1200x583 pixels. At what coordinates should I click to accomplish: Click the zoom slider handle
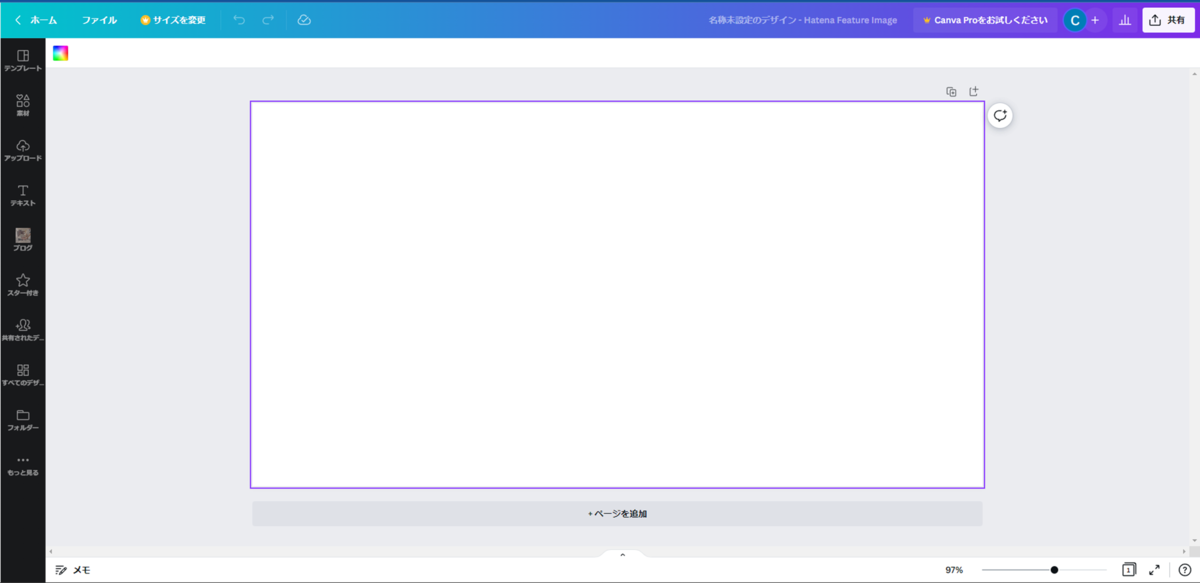pyautogui.click(x=1054, y=570)
